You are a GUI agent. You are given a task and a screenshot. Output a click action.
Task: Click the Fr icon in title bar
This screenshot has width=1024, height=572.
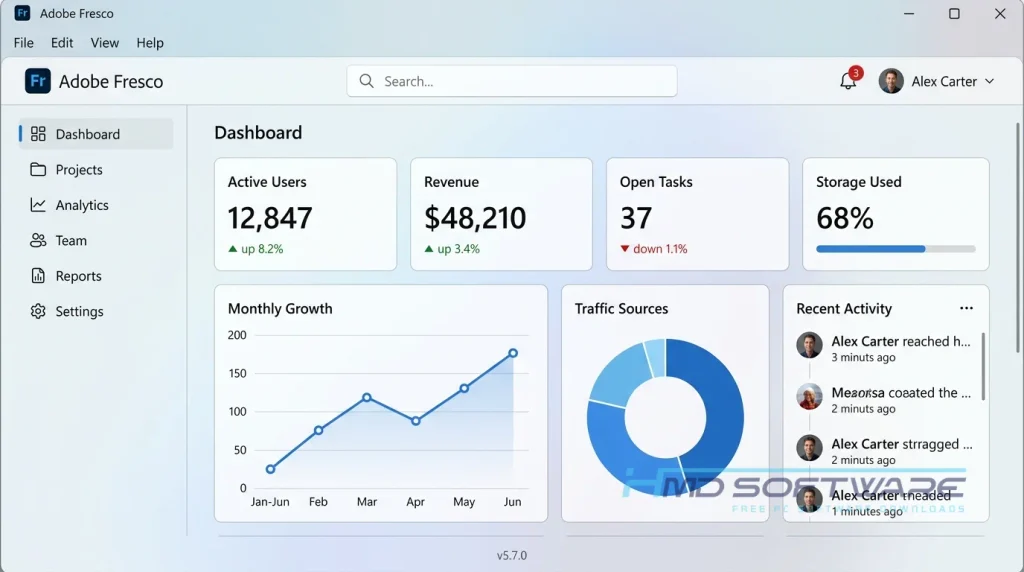tap(22, 13)
